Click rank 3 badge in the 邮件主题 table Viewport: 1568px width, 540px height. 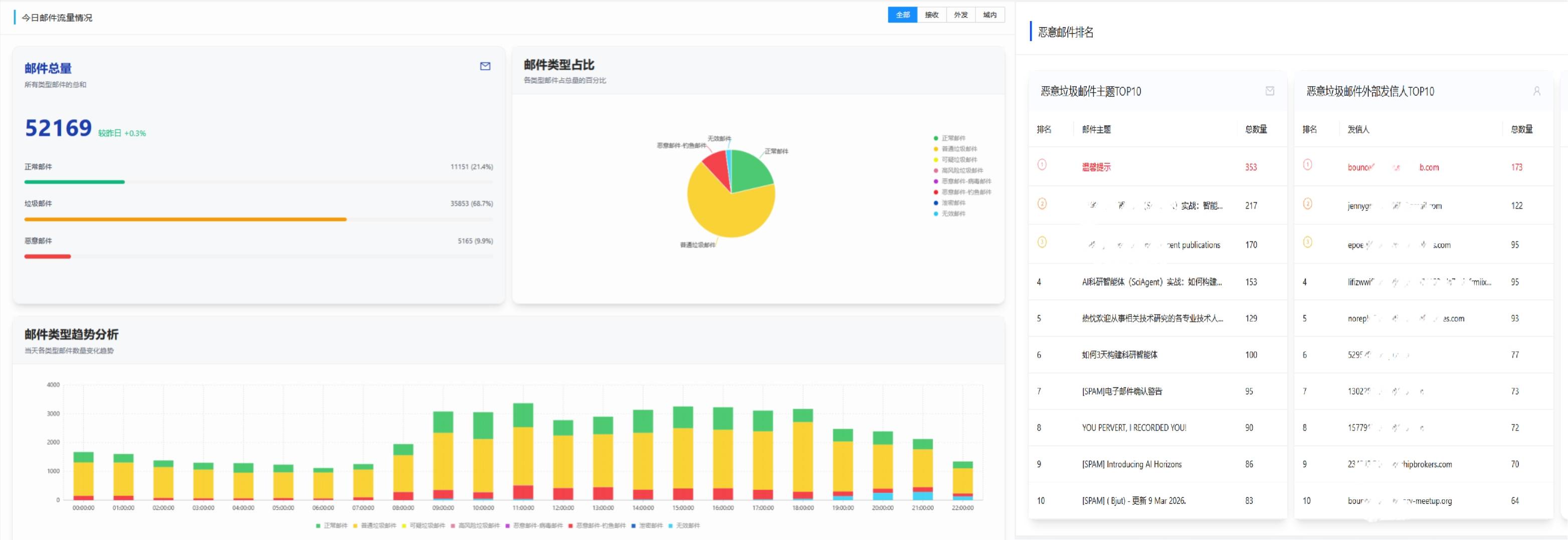[1042, 242]
